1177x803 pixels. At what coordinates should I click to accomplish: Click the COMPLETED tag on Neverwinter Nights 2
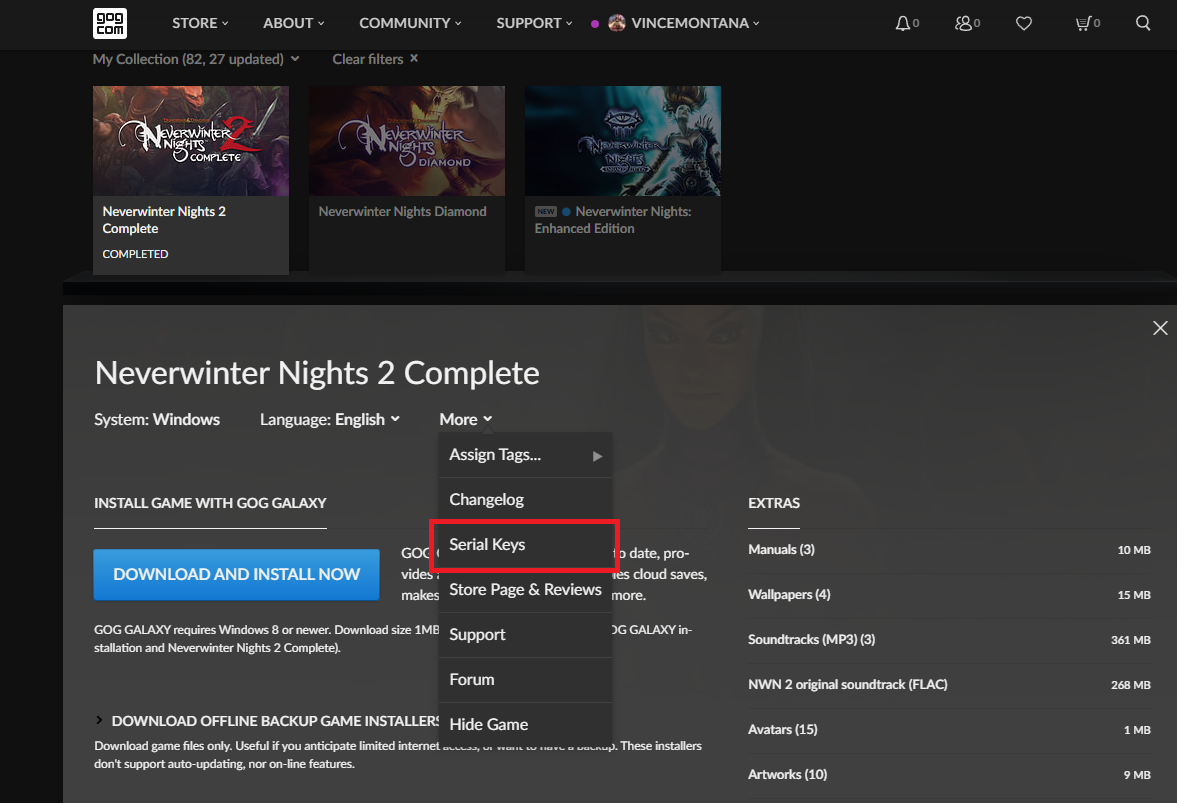point(135,254)
